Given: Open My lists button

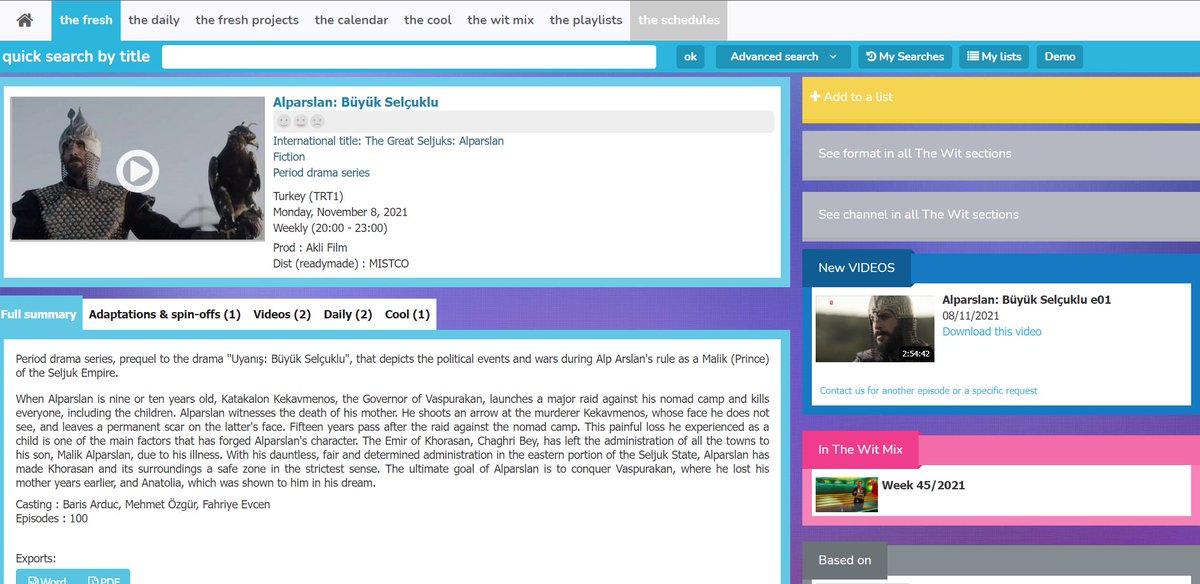Looking at the screenshot, I should click(x=994, y=57).
